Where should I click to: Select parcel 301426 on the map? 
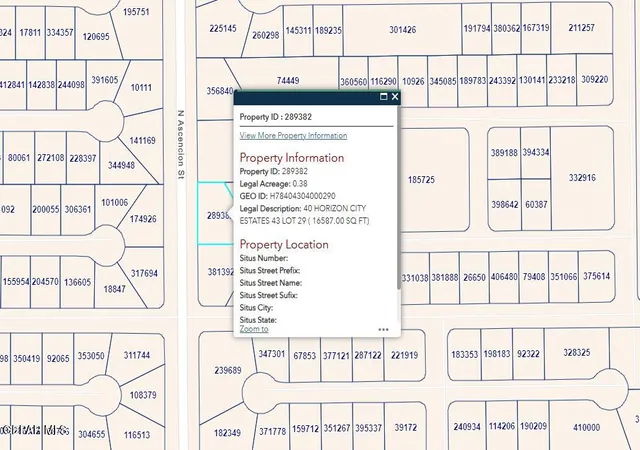pyautogui.click(x=402, y=29)
